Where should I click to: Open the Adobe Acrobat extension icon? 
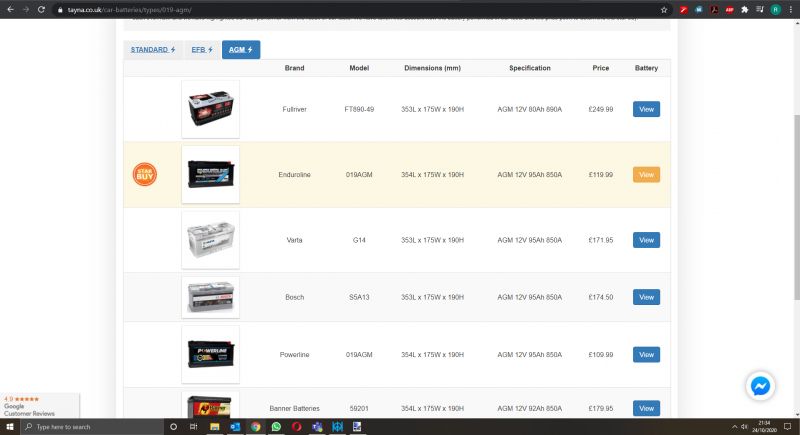pyautogui.click(x=714, y=10)
